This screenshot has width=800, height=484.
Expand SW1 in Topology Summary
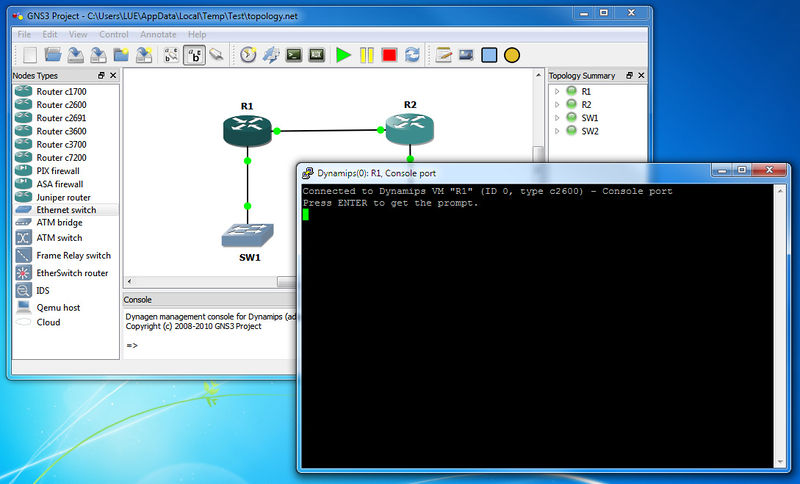tap(557, 118)
